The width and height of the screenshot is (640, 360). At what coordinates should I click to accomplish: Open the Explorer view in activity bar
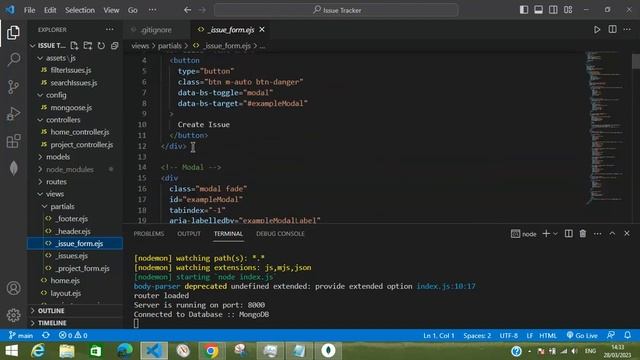[x=13, y=33]
